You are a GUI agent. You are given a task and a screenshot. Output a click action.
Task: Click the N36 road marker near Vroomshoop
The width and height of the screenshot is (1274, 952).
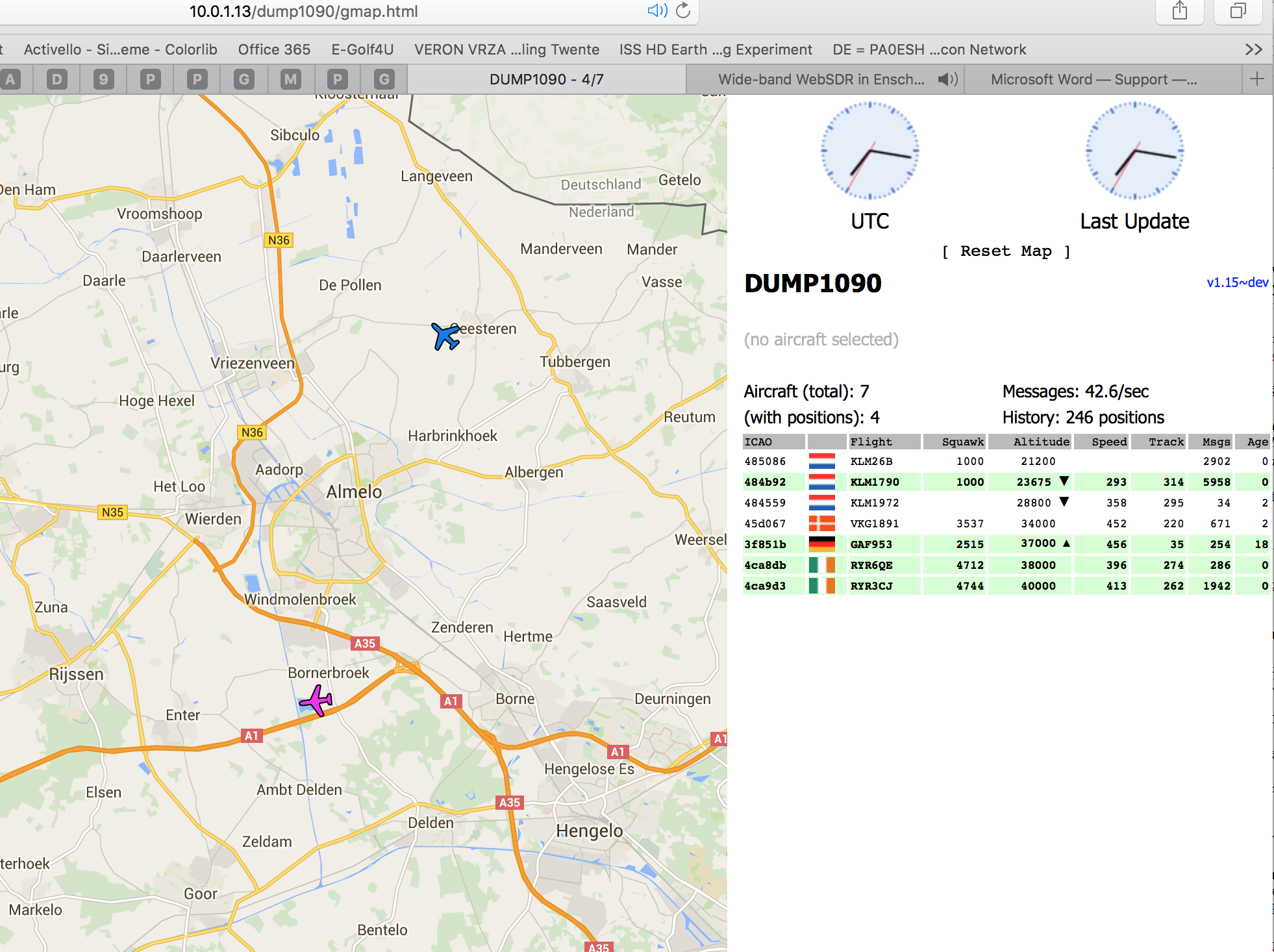(279, 240)
